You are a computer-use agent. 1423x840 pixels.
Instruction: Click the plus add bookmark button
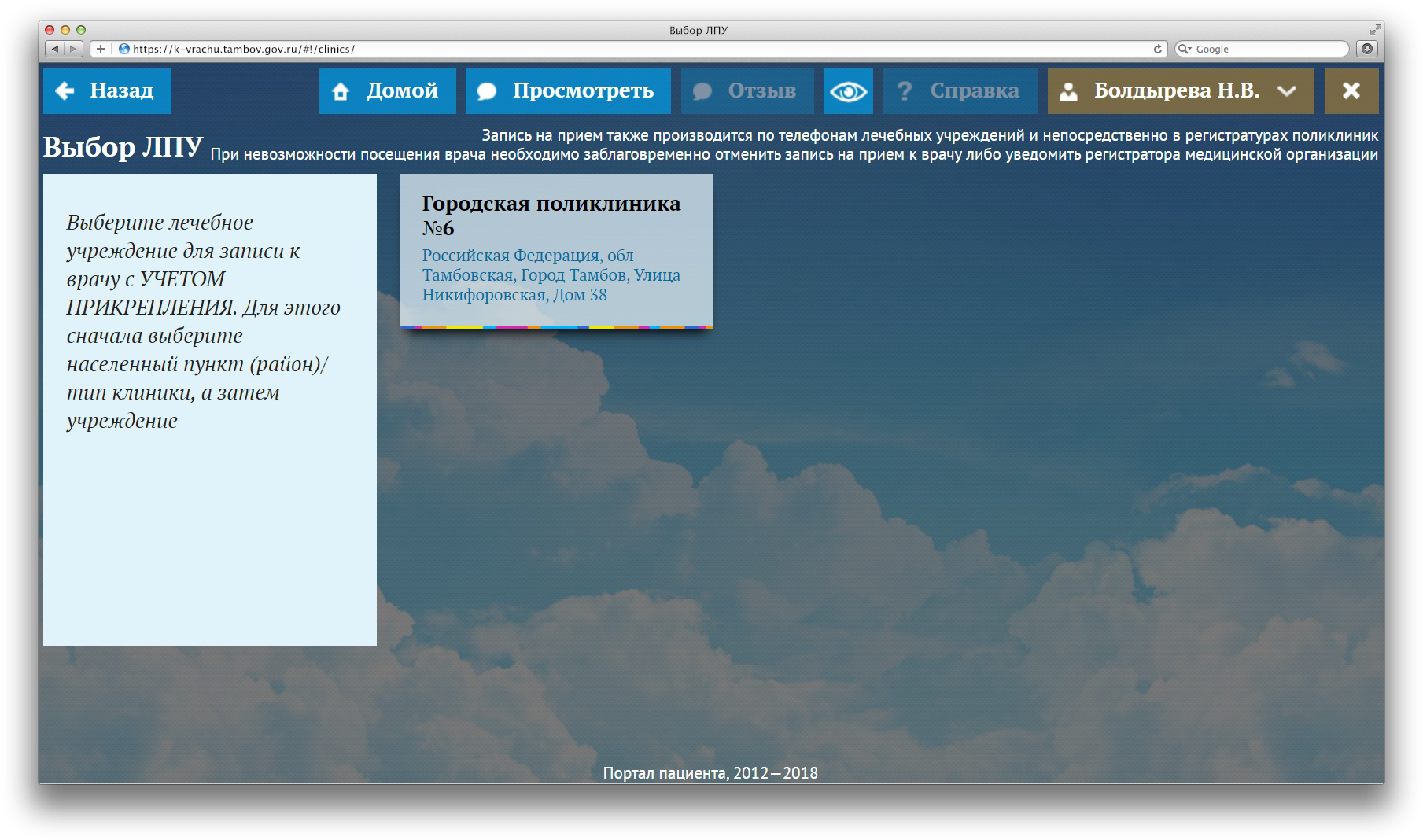101,49
